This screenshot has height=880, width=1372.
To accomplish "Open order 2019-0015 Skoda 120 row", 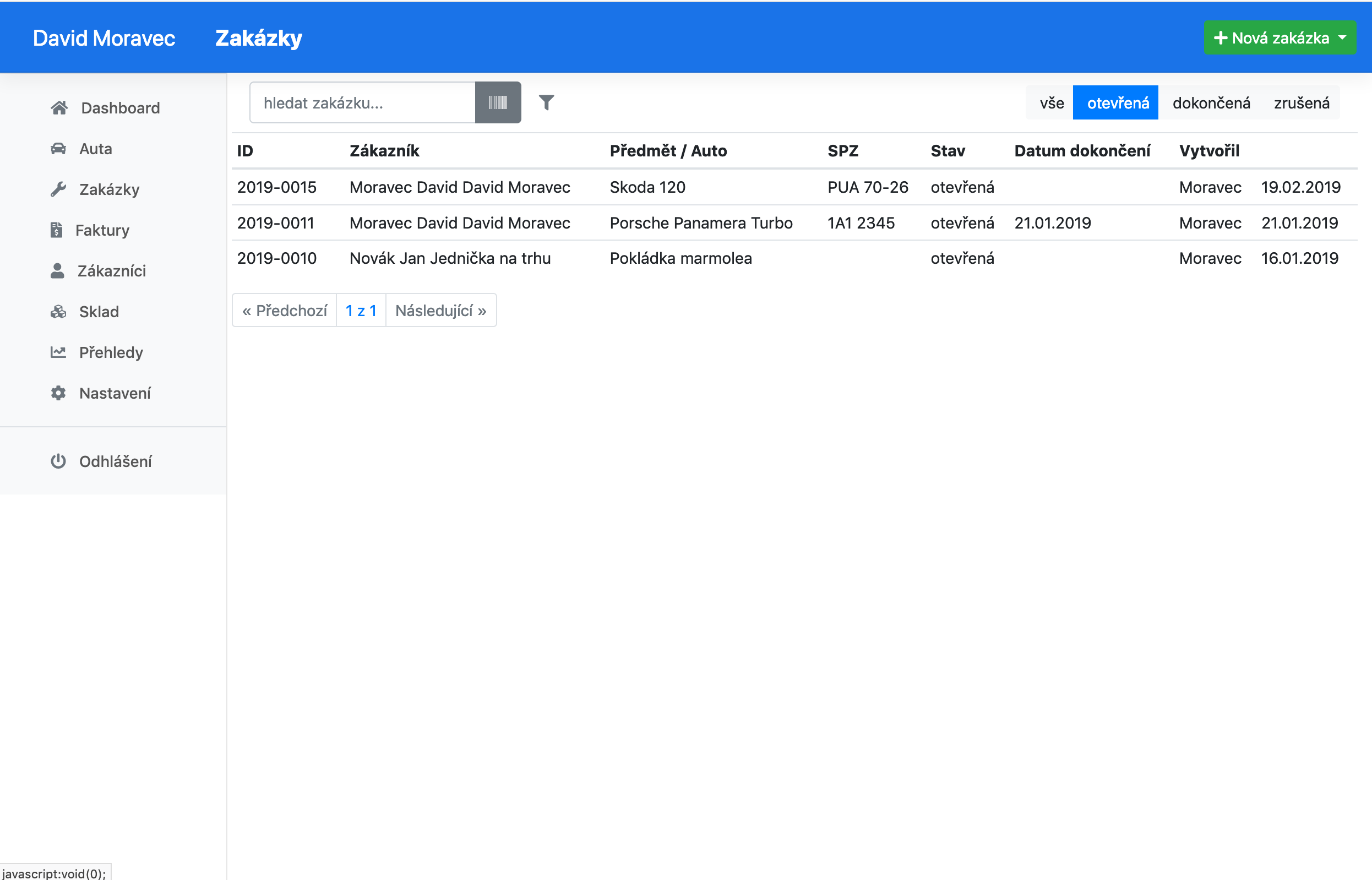I will [x=646, y=187].
